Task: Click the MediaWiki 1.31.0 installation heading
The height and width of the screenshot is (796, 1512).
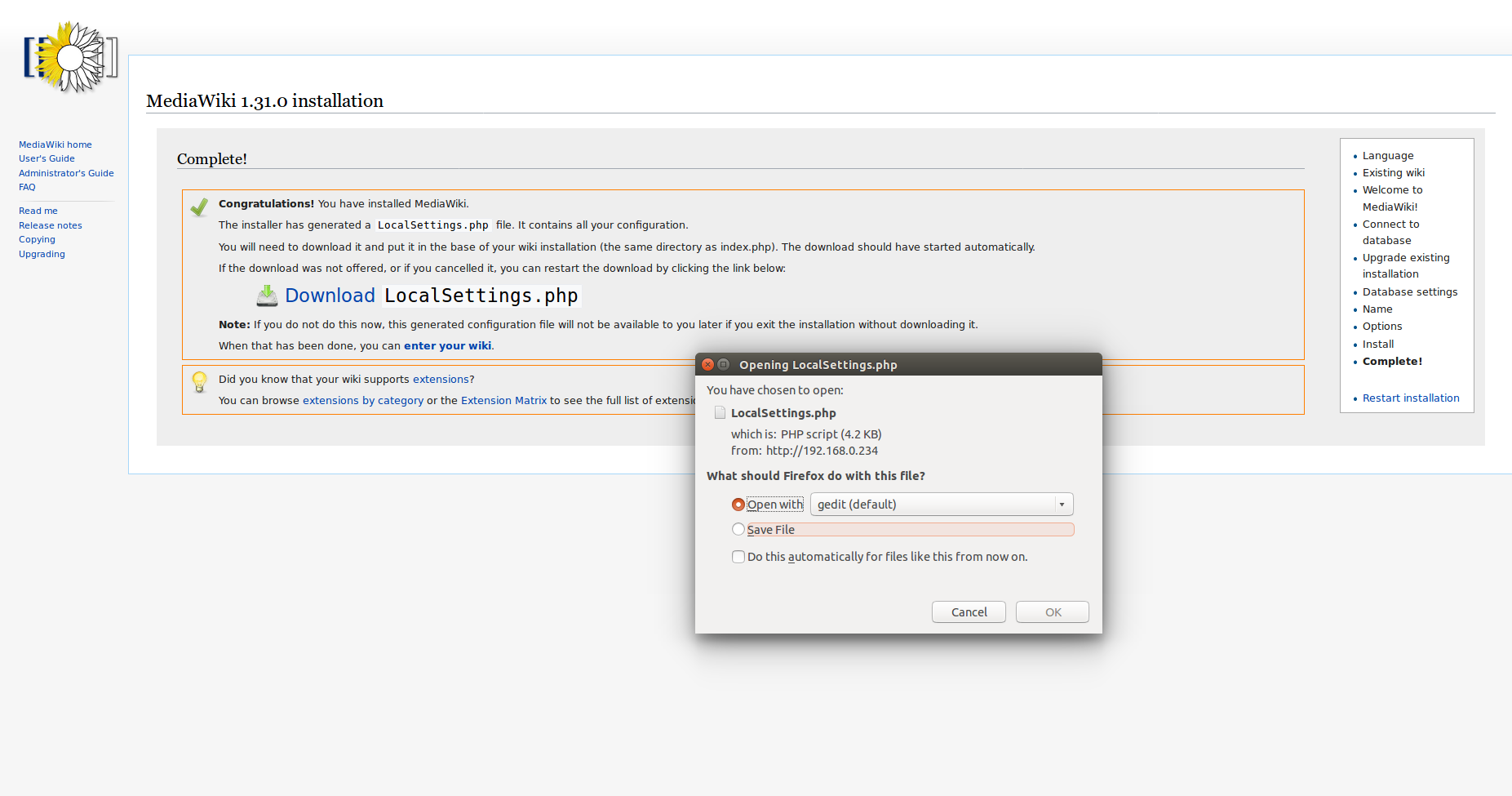Action: click(264, 101)
